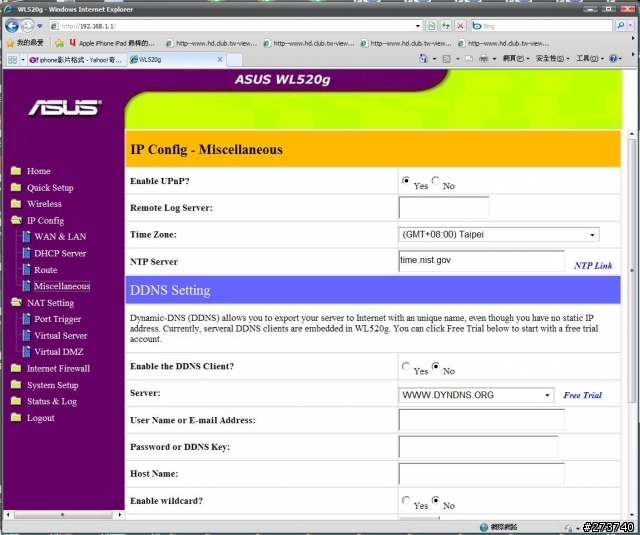The image size is (640, 535).
Task: Open the Tools (工具) menu
Action: point(589,59)
